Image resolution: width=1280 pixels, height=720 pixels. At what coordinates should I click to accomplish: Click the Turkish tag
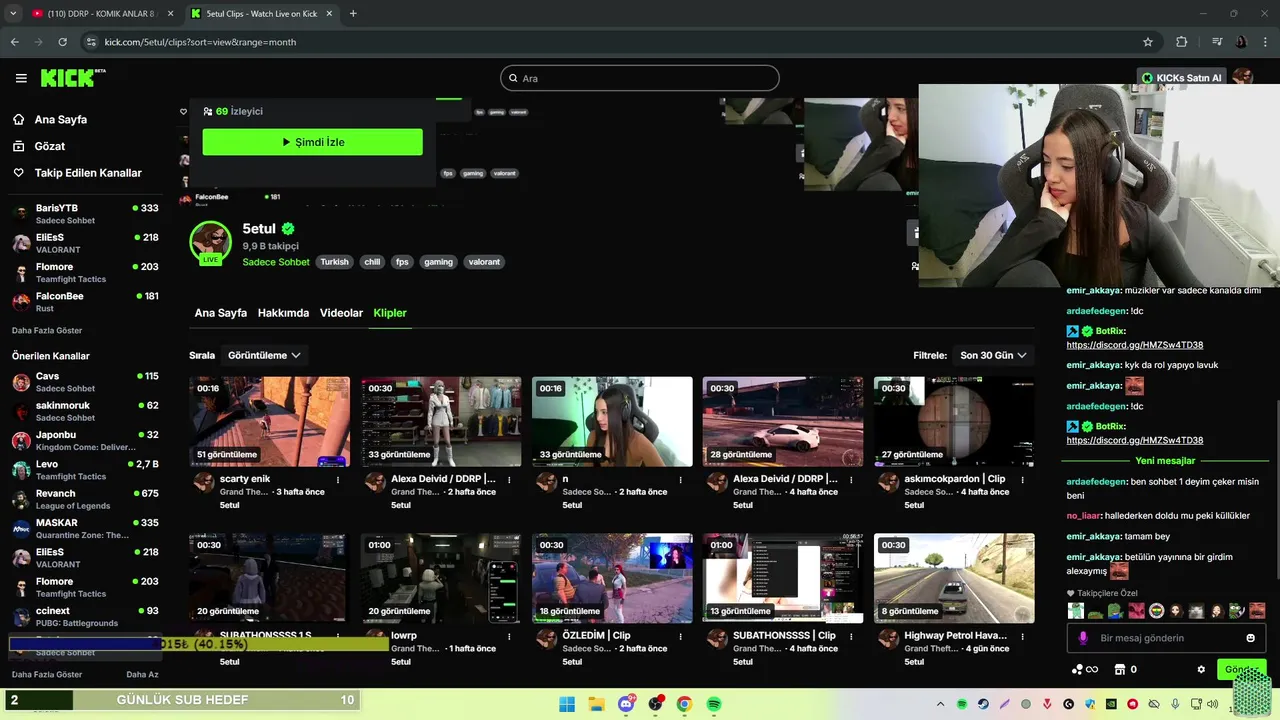click(x=334, y=262)
